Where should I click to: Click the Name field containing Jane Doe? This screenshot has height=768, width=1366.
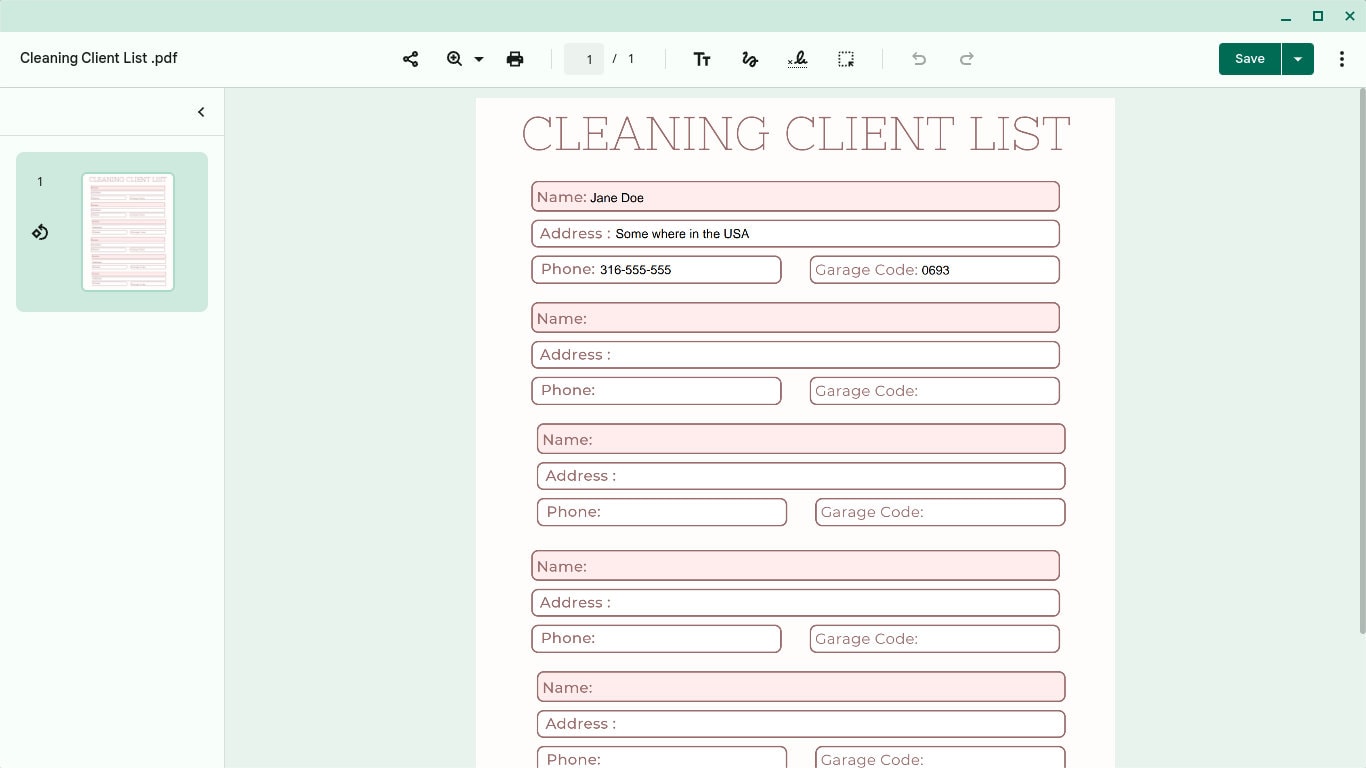coord(795,196)
